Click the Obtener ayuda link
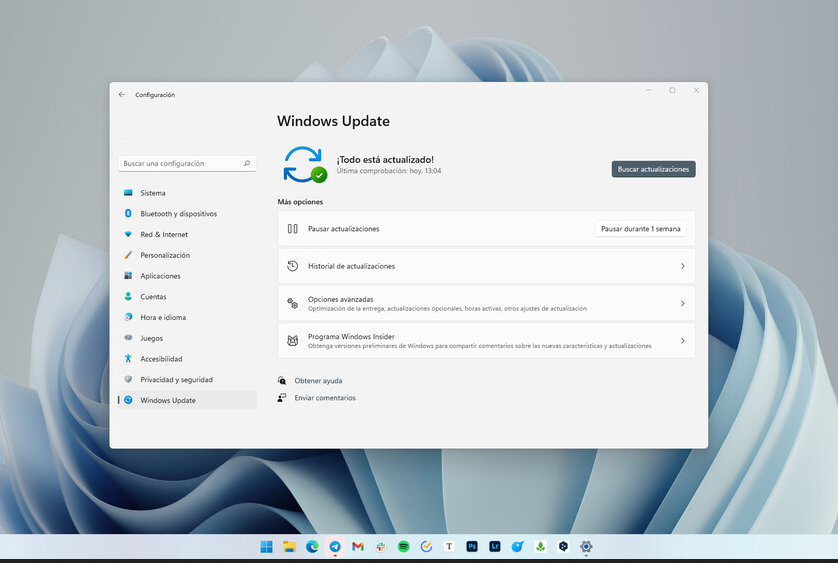Image resolution: width=838 pixels, height=563 pixels. tap(318, 381)
